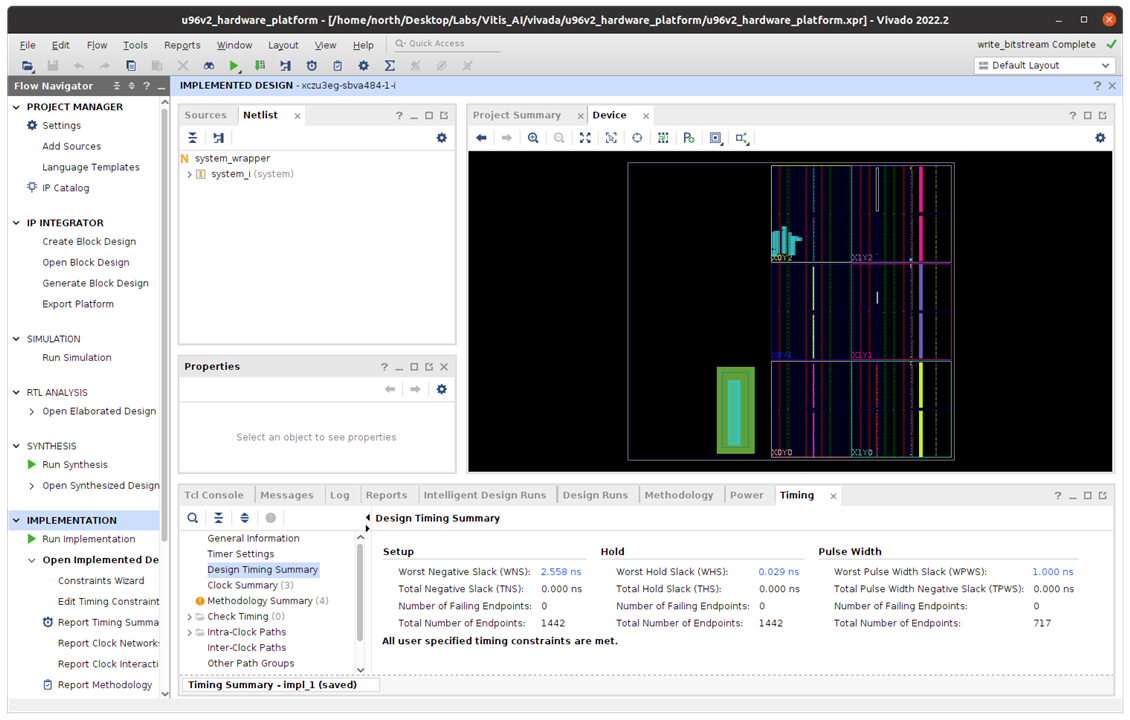Image resolution: width=1130 pixels, height=720 pixels.
Task: Open Settings gear in main toolbar
Action: [363, 66]
